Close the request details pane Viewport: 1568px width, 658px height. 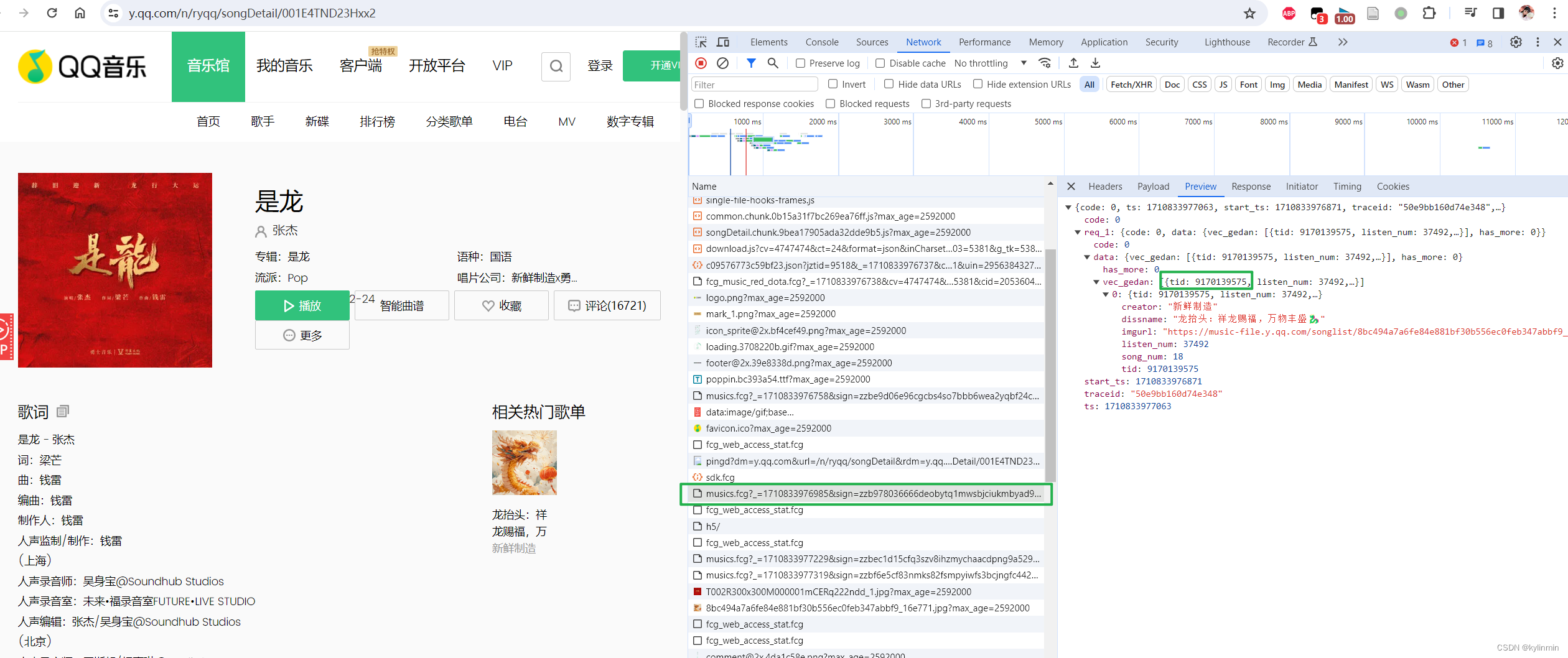click(1071, 186)
